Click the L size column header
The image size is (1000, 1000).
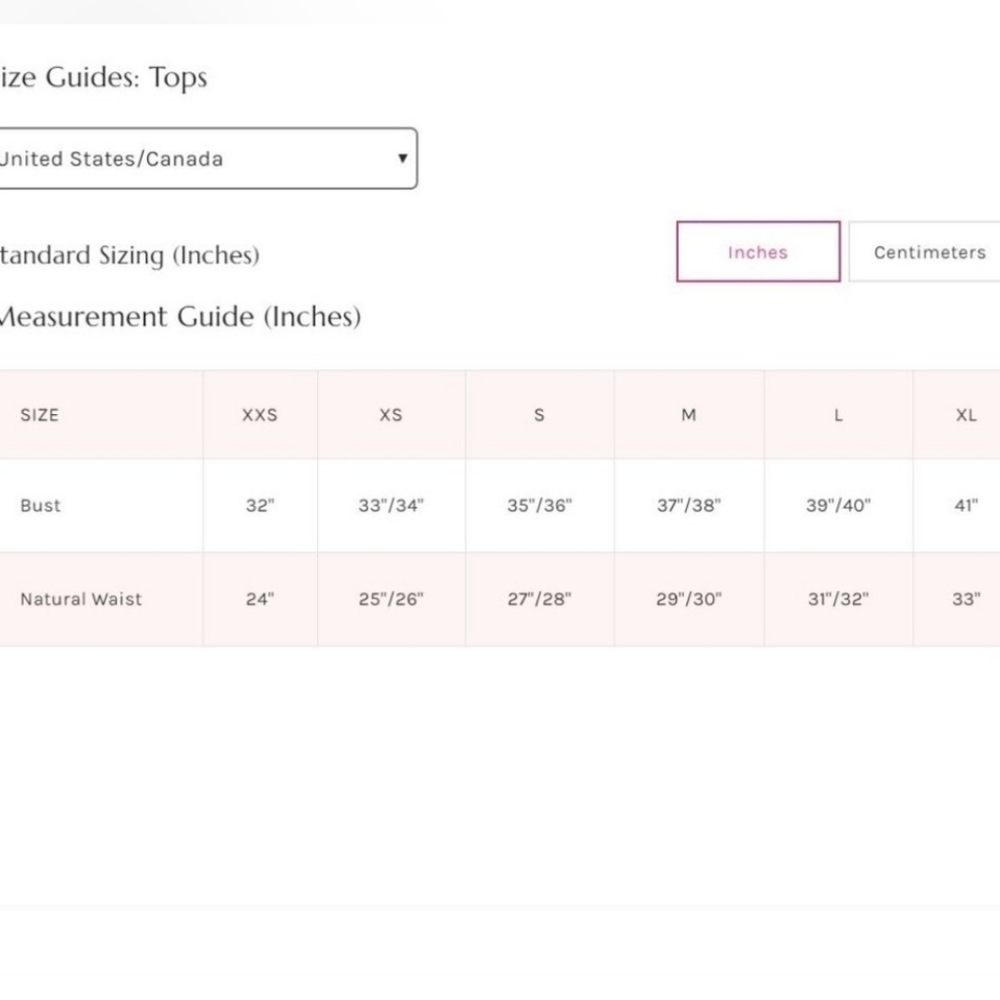click(x=838, y=415)
